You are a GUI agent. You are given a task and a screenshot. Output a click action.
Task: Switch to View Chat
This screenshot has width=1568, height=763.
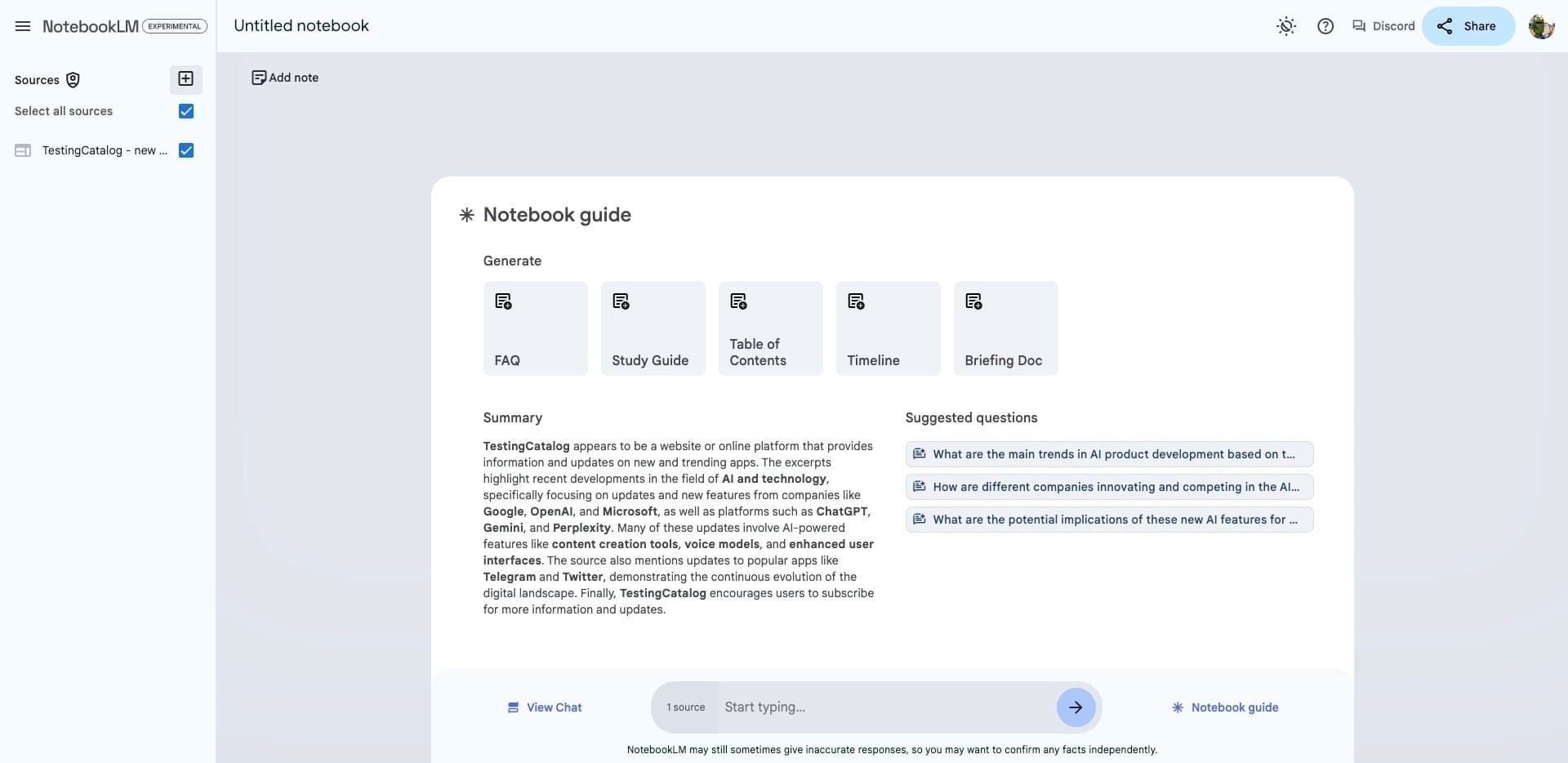(x=545, y=707)
